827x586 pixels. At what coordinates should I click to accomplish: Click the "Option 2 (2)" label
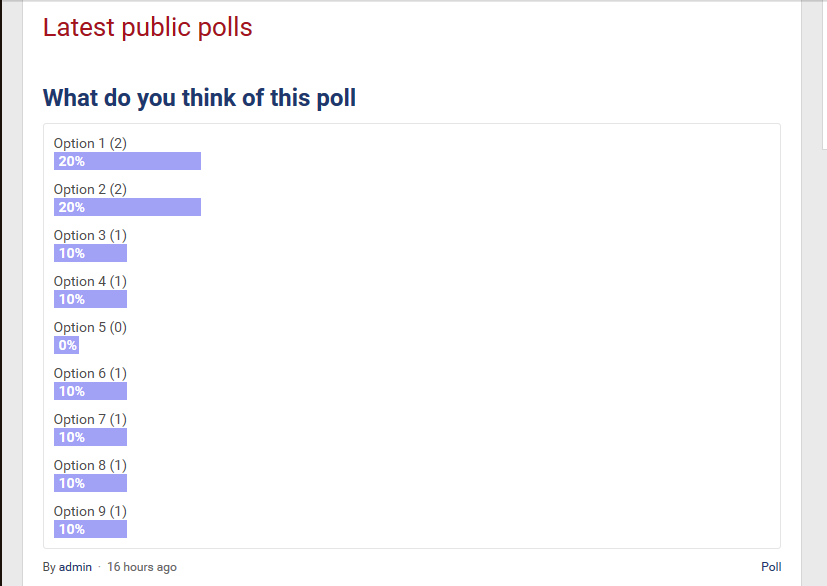[x=90, y=189]
